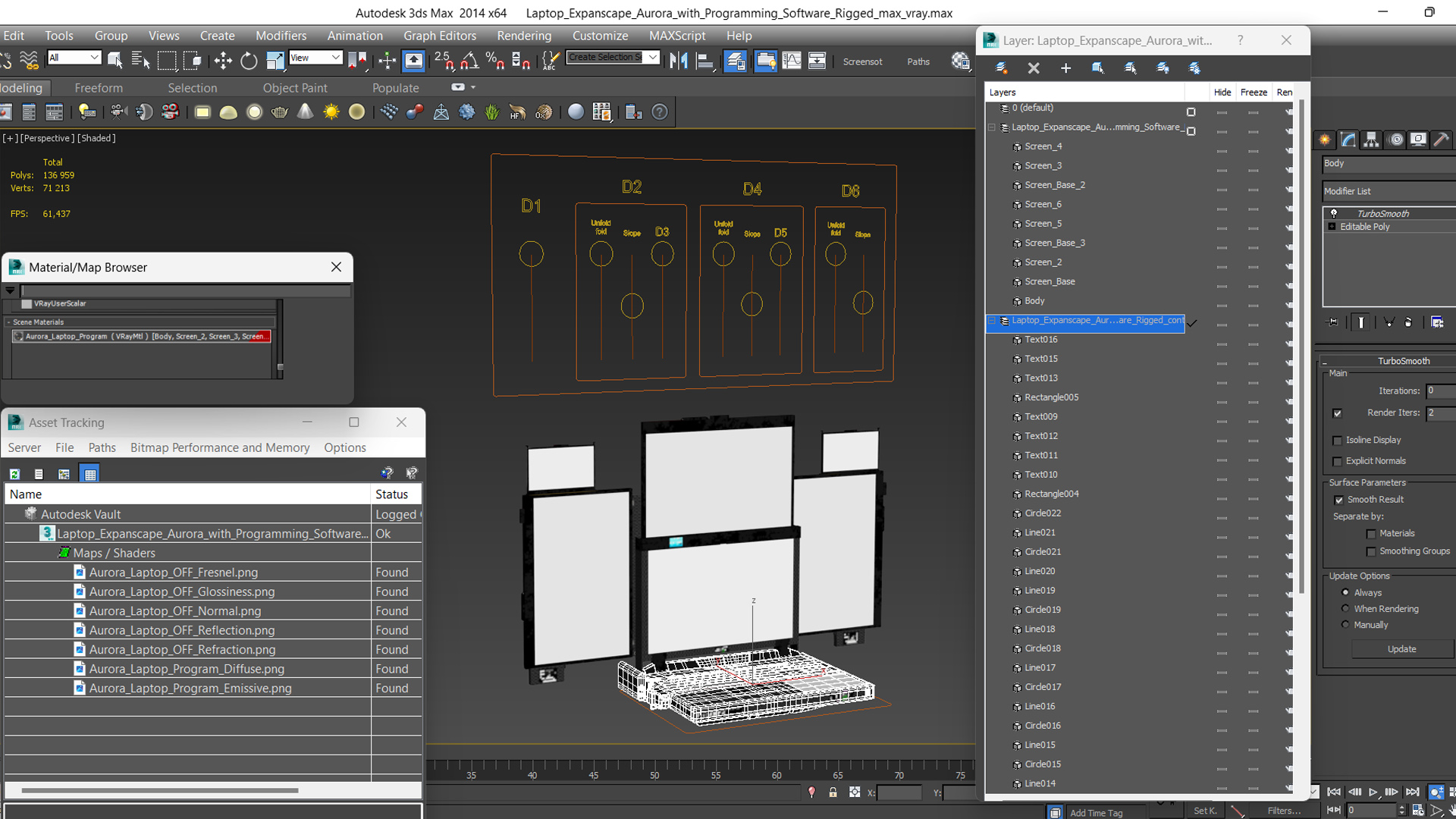This screenshot has height=819, width=1456.
Task: Select Aurora_Laptop_OFF_Normal.png in asset list
Action: coord(175,611)
